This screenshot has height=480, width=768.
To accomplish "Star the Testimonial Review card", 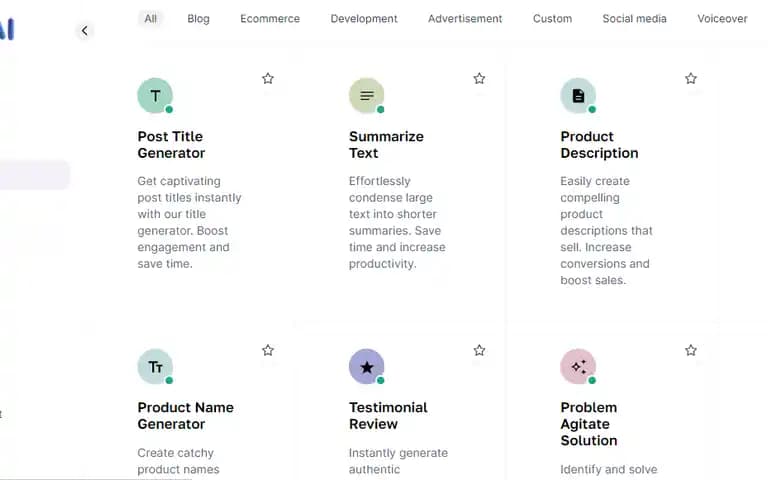I will click(480, 350).
